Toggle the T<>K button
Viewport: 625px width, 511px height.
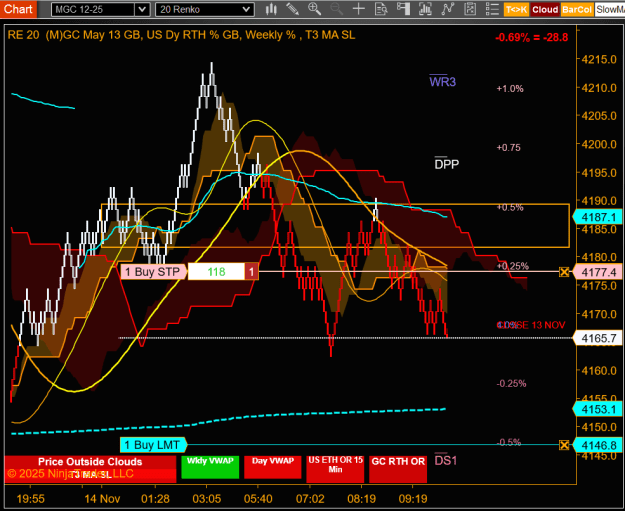tap(516, 9)
